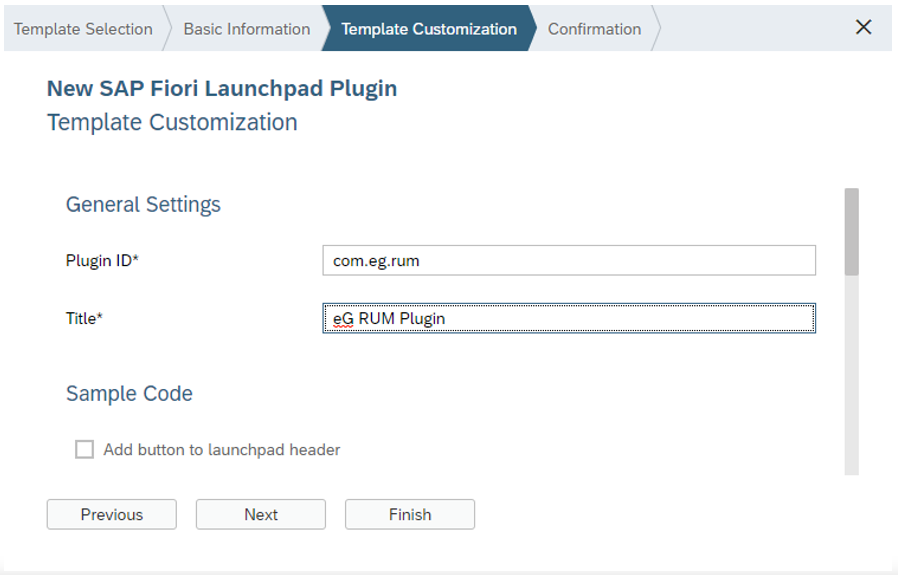Image resolution: width=898 pixels, height=575 pixels.
Task: Enable Add button to launchpad header checkbox
Action: [84, 450]
